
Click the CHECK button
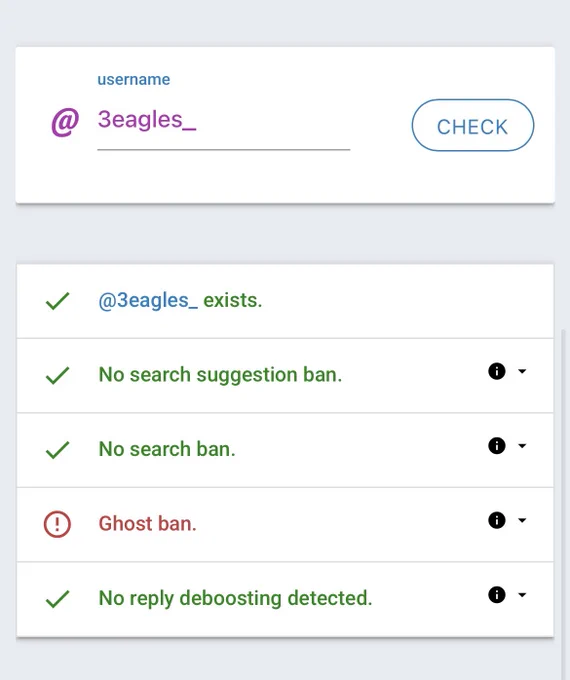[x=473, y=125]
